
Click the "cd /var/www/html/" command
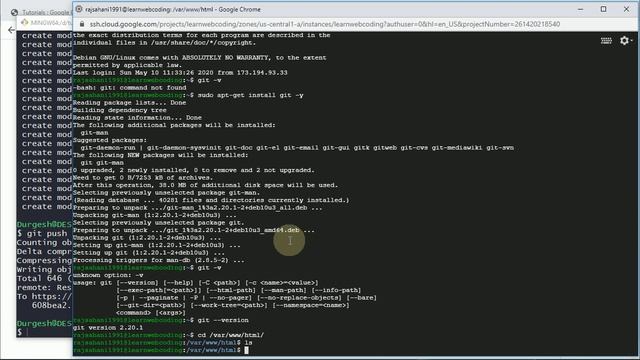pyautogui.click(x=231, y=335)
